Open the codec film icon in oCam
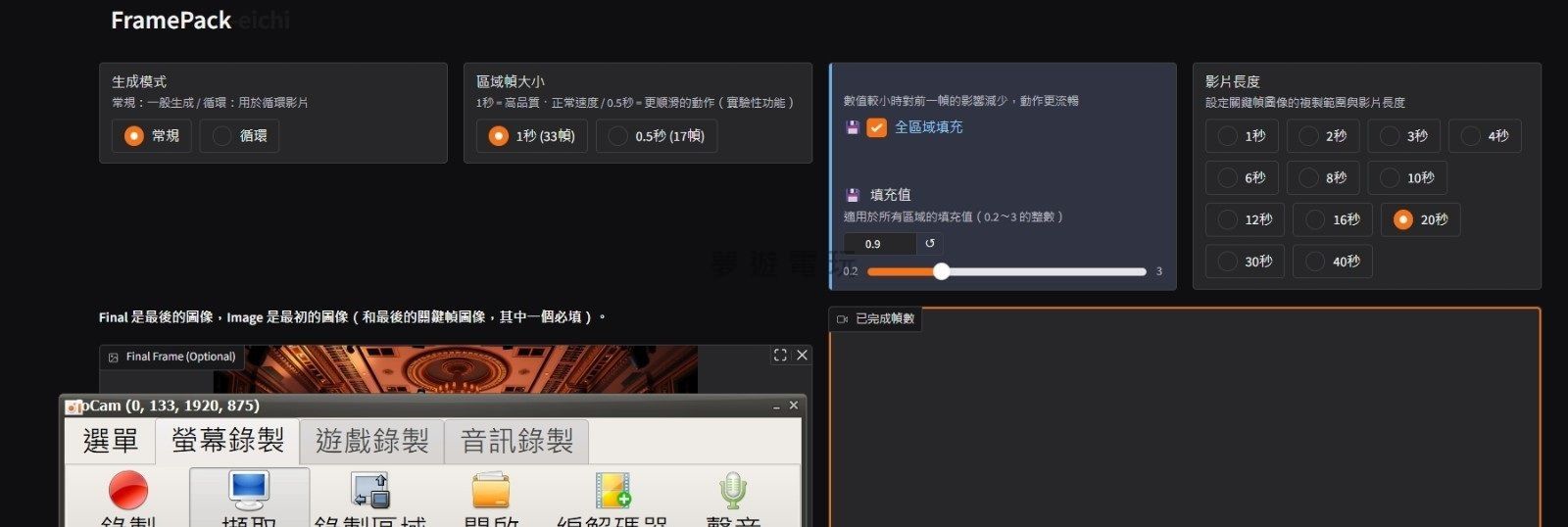The image size is (1568, 527). click(x=612, y=490)
